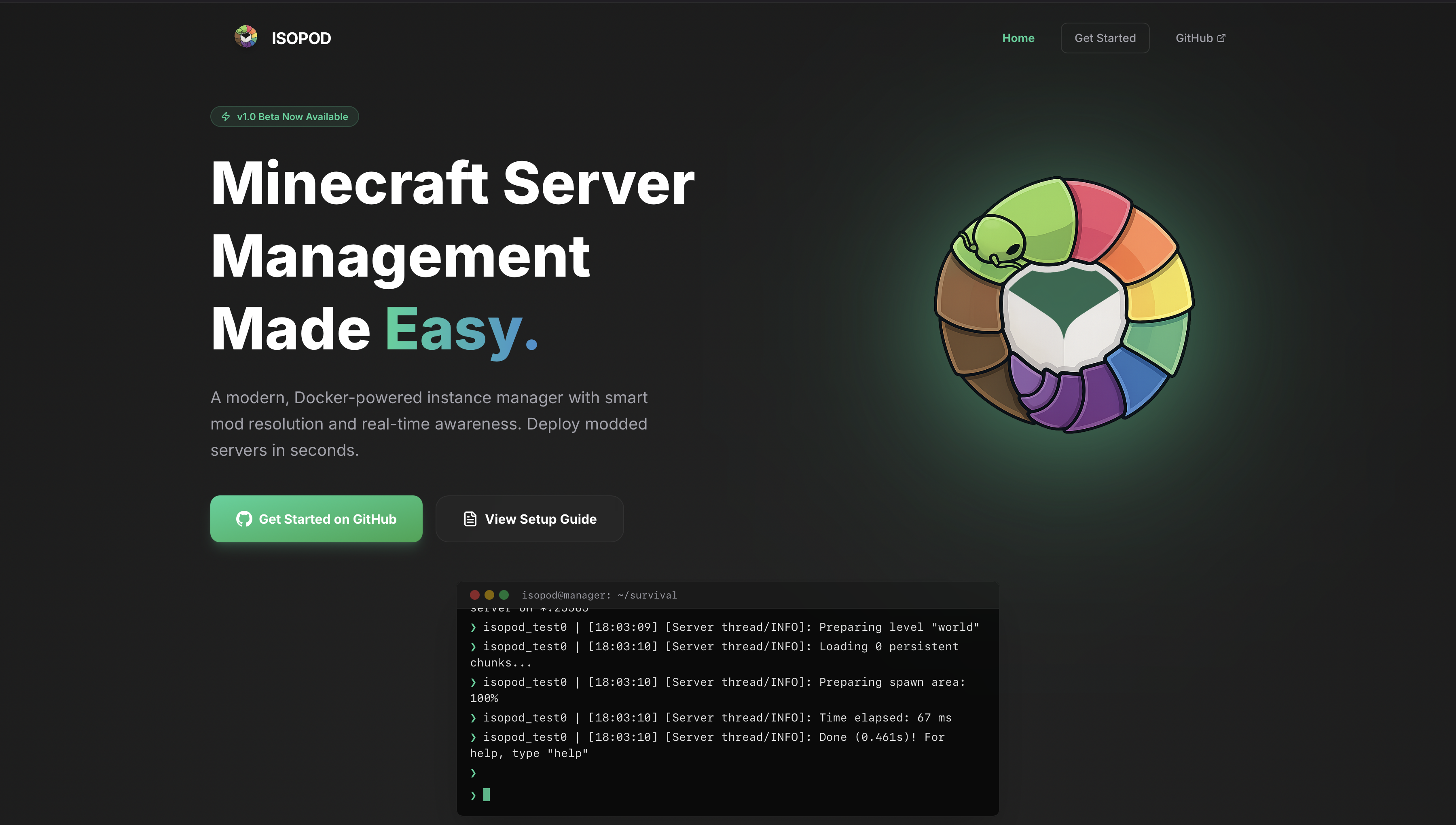The image size is (1456, 825).
Task: Click the external link icon beside GitHub
Action: click(x=1221, y=38)
